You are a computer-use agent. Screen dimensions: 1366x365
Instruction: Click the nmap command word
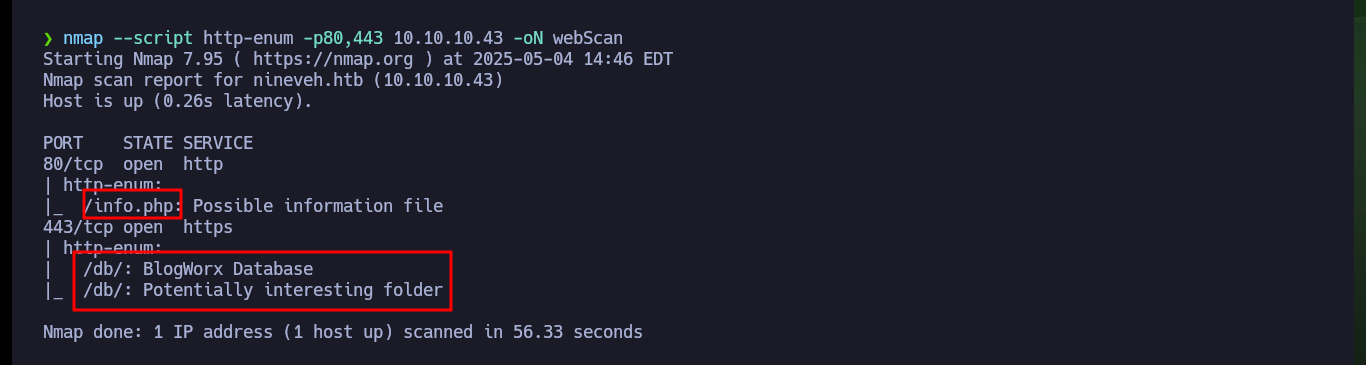click(x=83, y=38)
